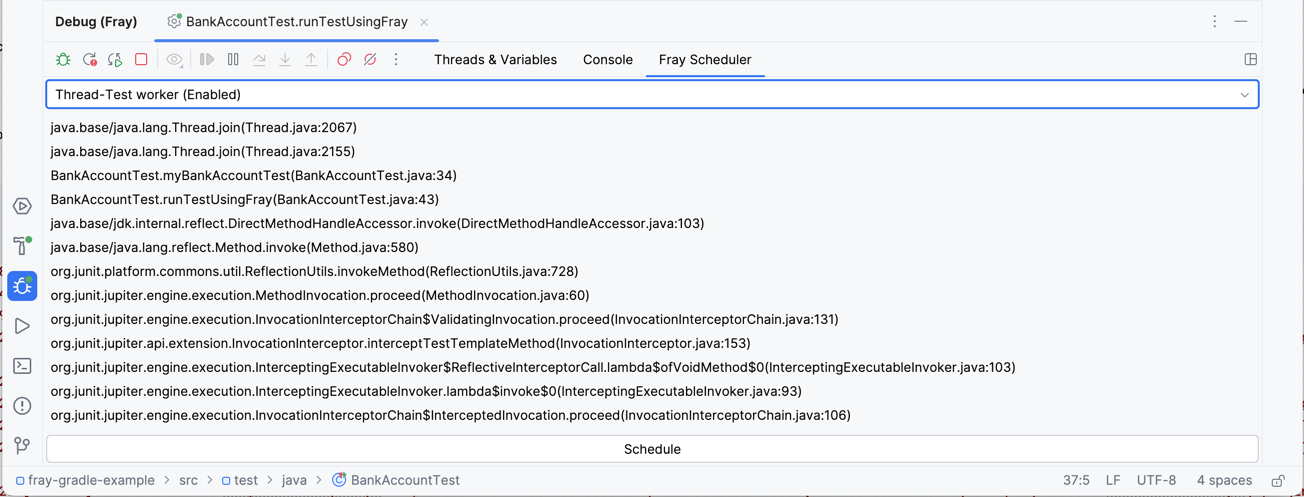Click the 37:5 line column indicator

click(1076, 480)
